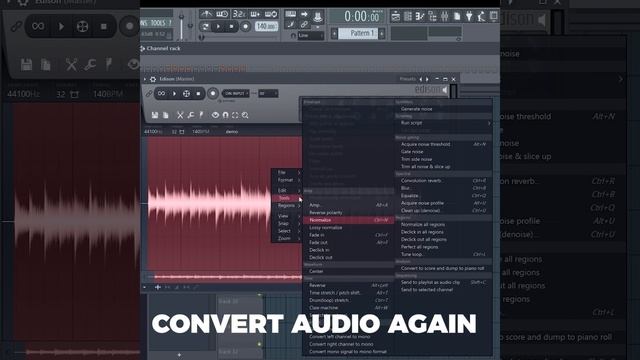The width and height of the screenshot is (640, 360).
Task: Click the step sequencer grid icon in FL toolbar
Action: [x=408, y=16]
